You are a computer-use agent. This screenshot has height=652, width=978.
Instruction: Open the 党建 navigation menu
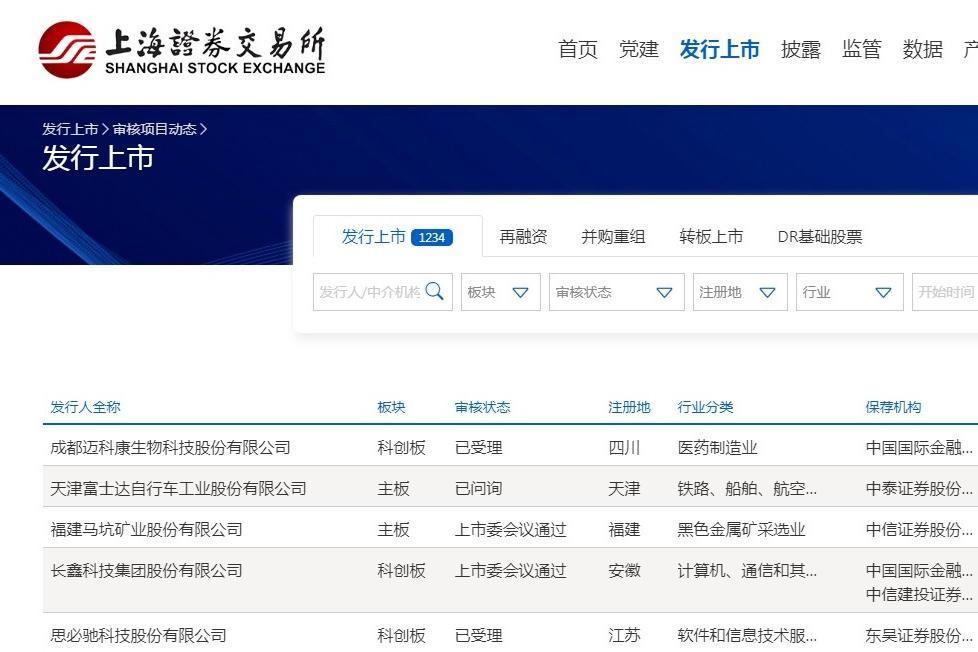point(639,49)
